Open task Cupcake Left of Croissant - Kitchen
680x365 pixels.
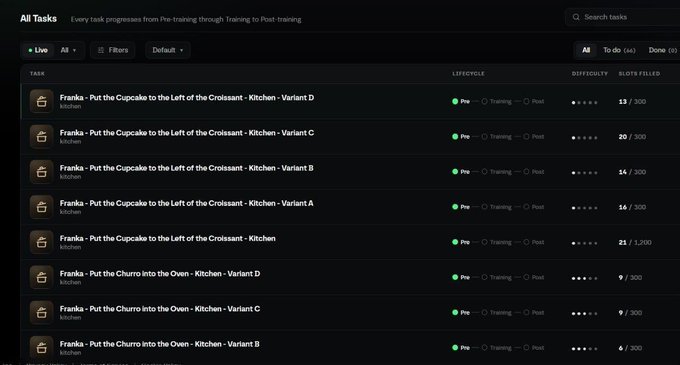[x=167, y=238]
